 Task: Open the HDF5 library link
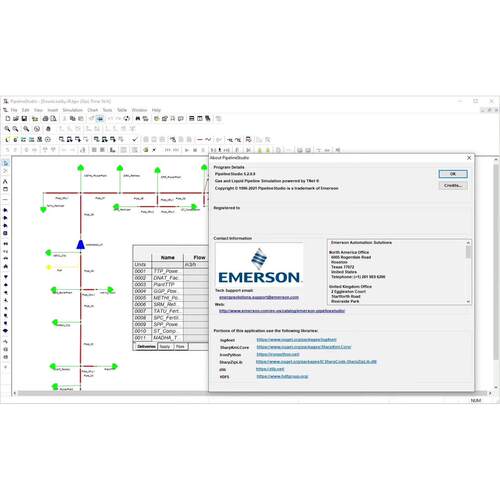click(282, 376)
